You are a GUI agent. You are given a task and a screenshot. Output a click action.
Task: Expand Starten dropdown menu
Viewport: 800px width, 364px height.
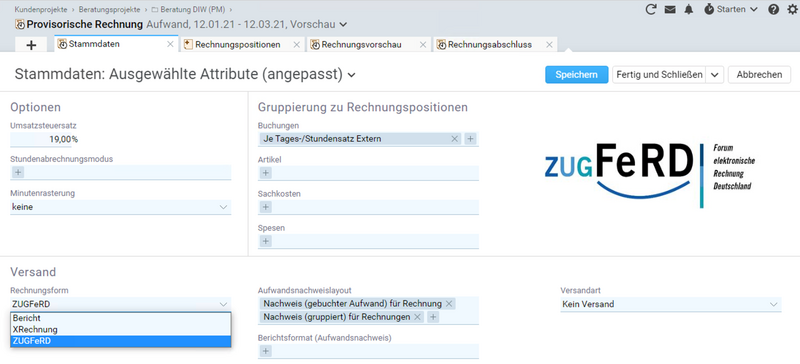point(754,10)
